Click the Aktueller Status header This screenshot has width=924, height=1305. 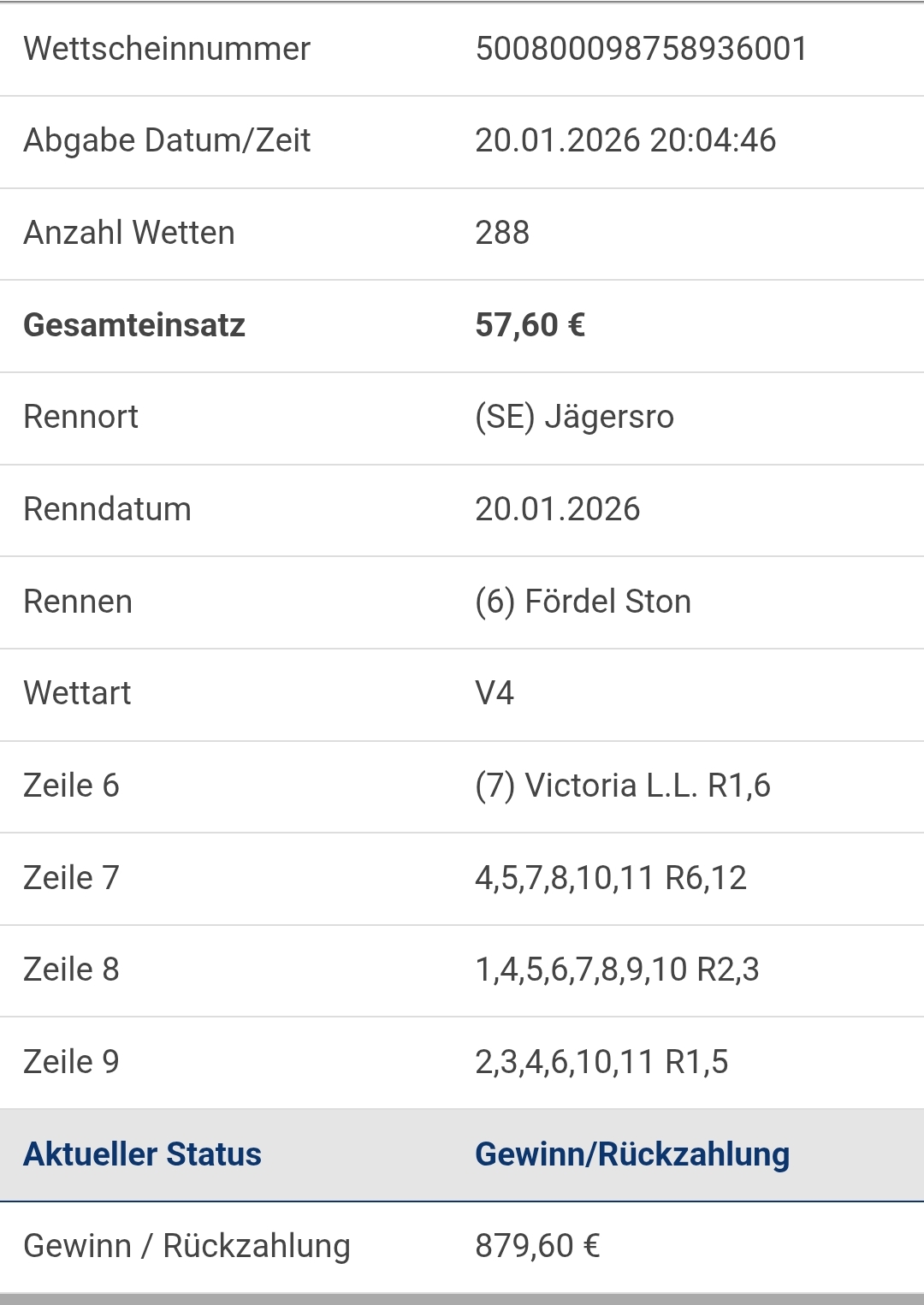coord(142,1154)
